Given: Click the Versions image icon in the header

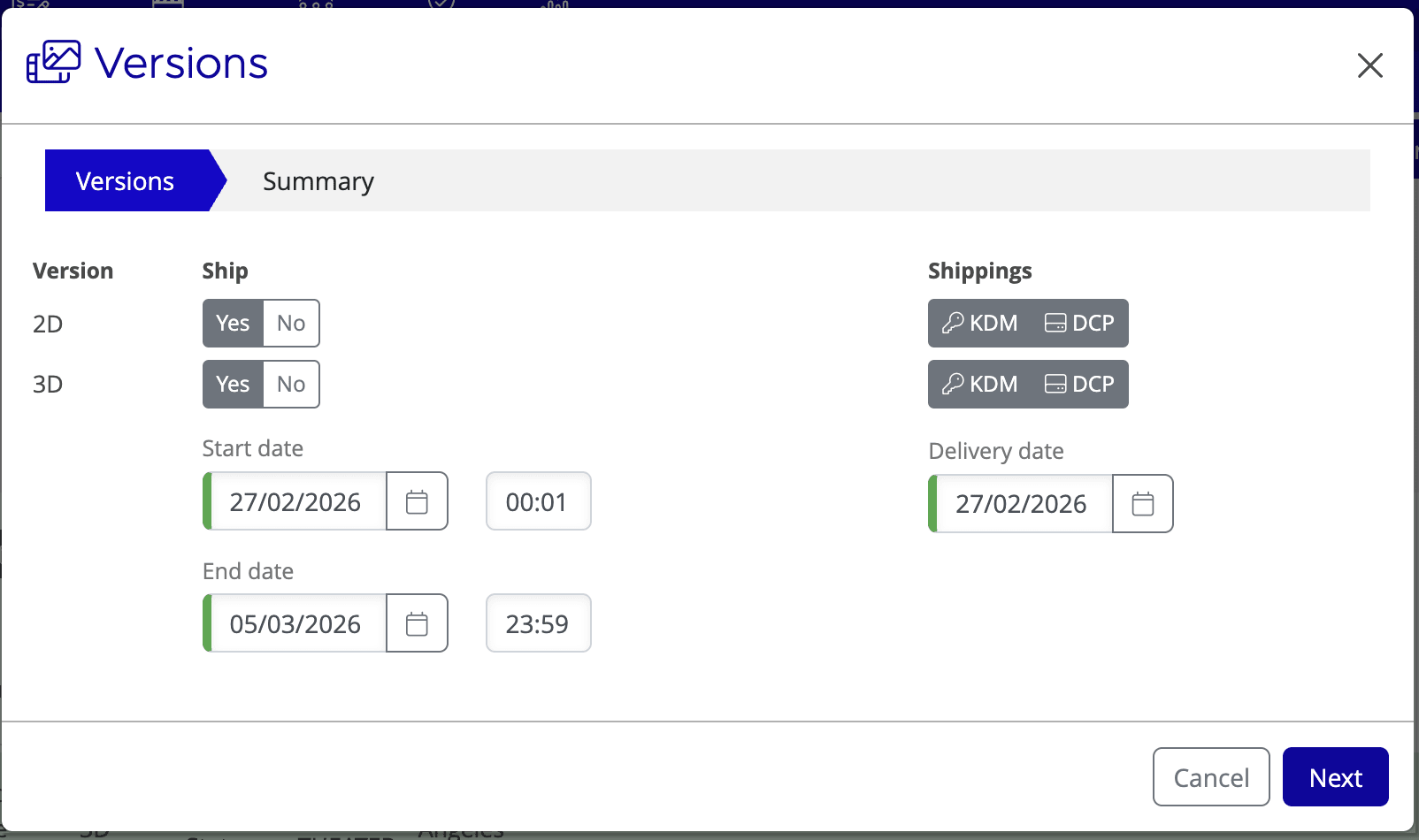Looking at the screenshot, I should click(53, 62).
